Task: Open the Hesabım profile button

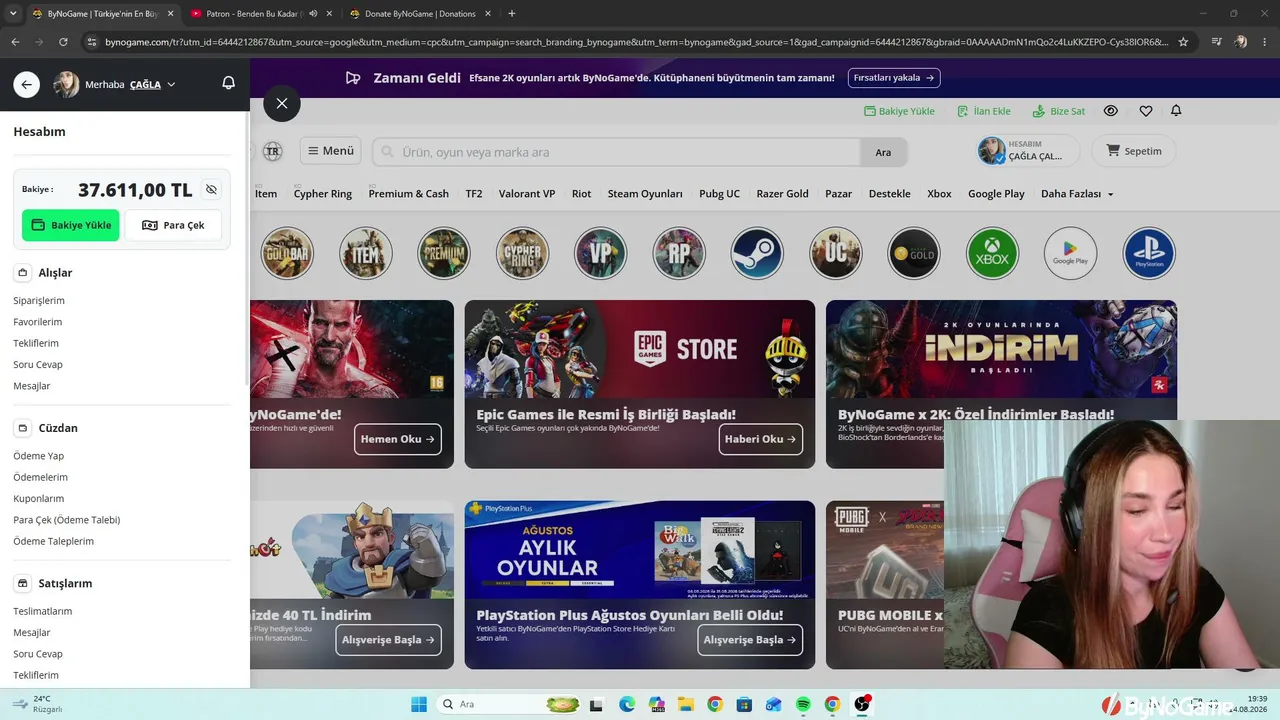Action: [x=1028, y=151]
